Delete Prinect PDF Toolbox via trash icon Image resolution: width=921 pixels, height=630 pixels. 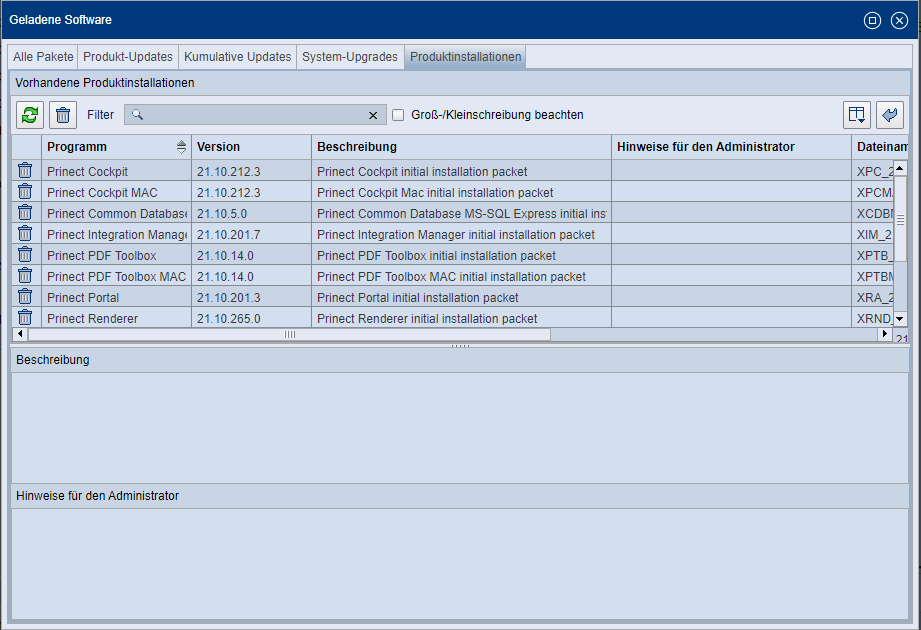pyautogui.click(x=25, y=255)
